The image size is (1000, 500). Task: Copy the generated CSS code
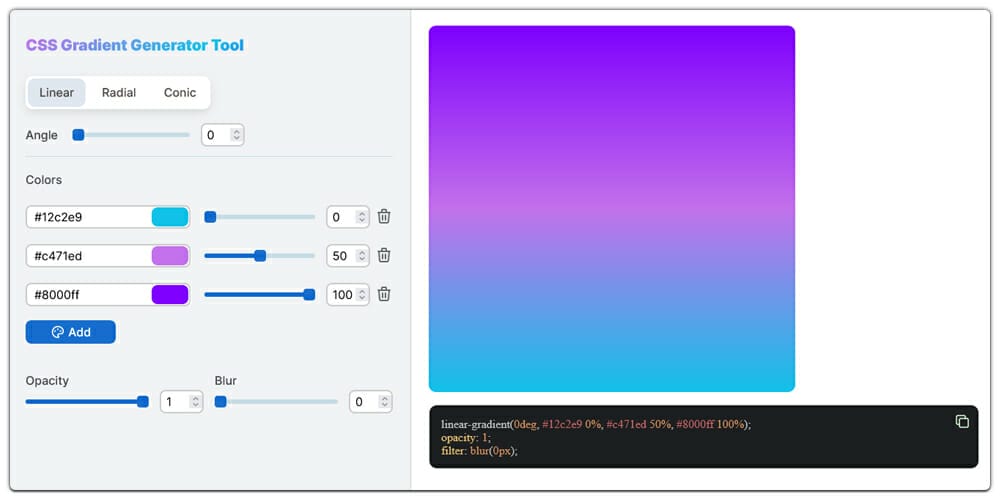pos(962,421)
